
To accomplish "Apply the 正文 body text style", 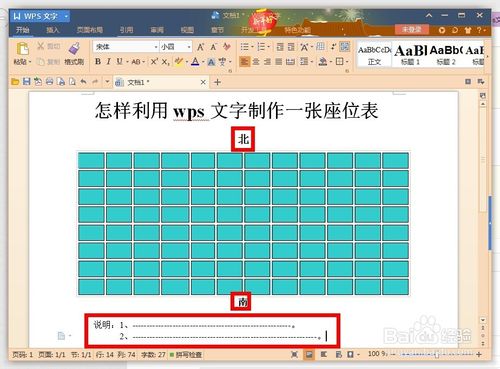I will 374,55.
